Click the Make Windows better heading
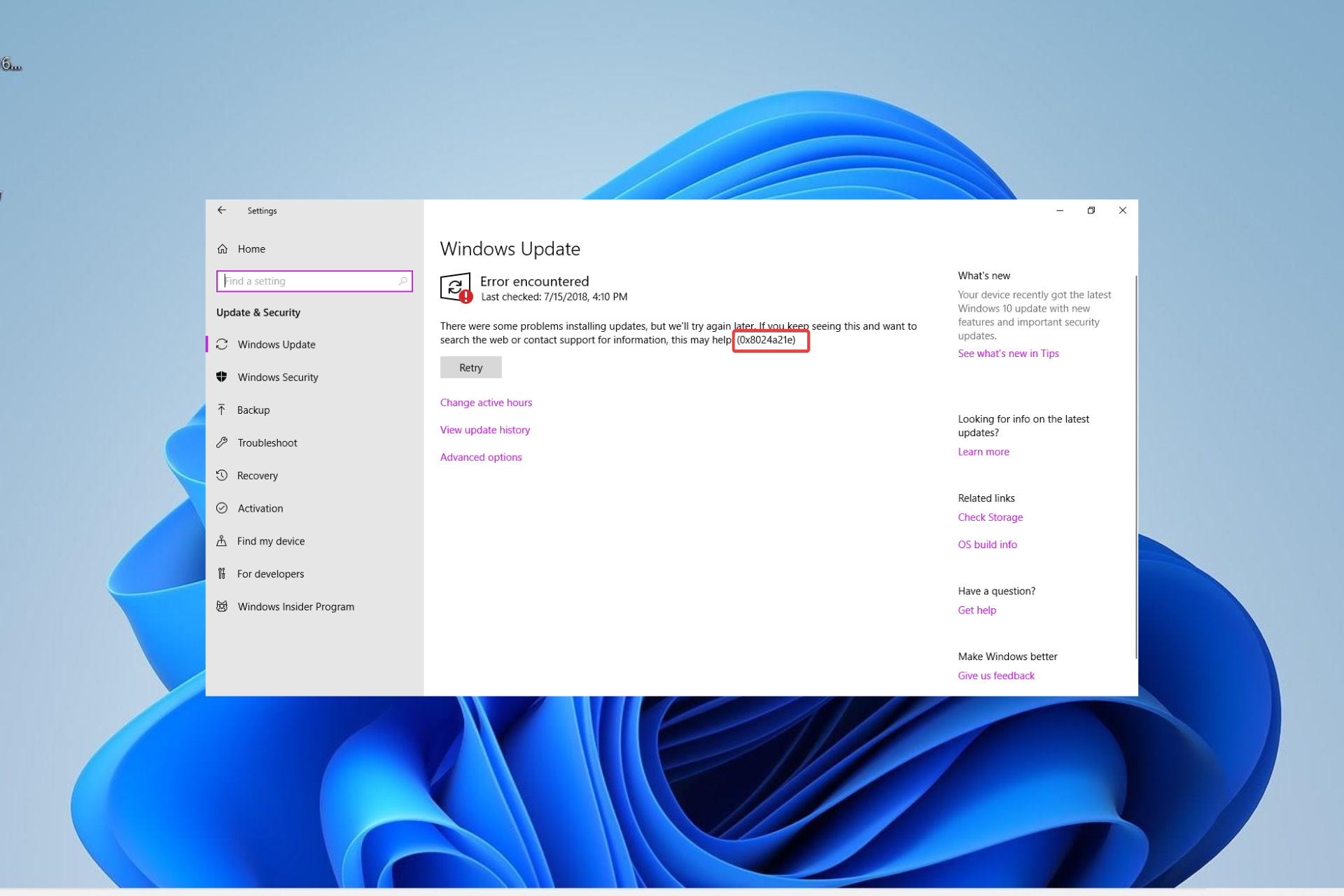This screenshot has height=896, width=1344. pyautogui.click(x=1007, y=657)
